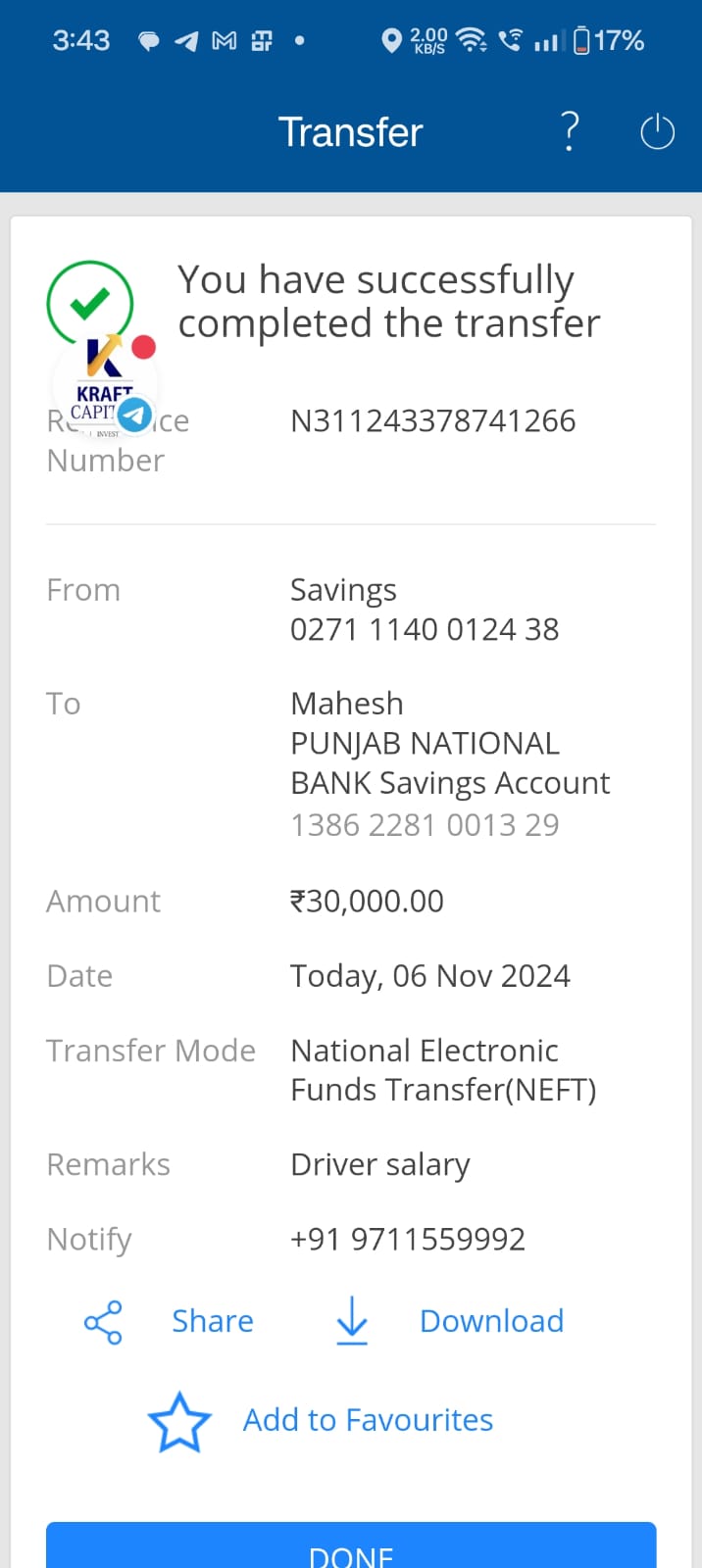Select Add to Favourites
Screen dimensions: 702x1568
click(368, 1420)
